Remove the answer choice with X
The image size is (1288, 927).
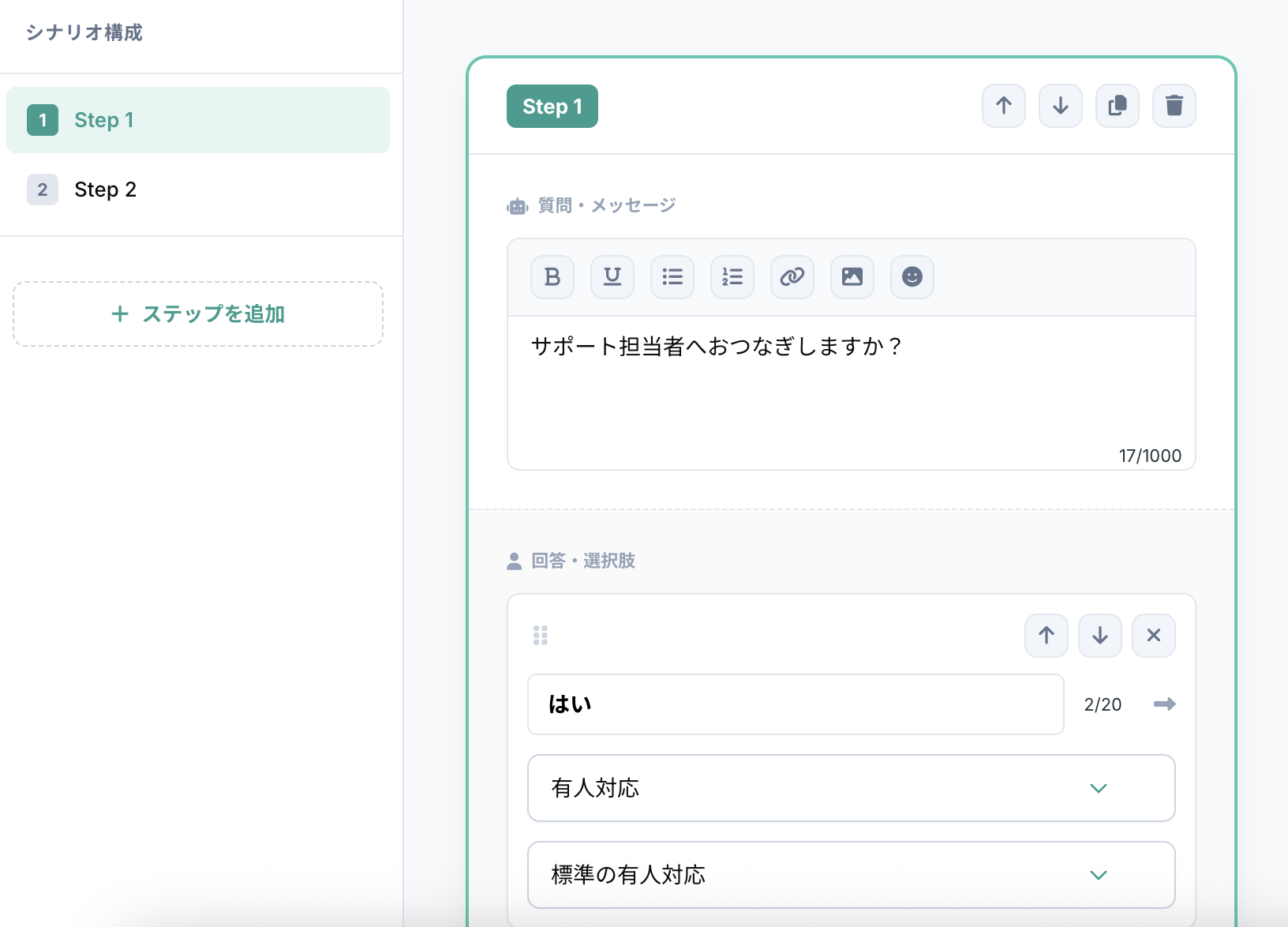1154,636
